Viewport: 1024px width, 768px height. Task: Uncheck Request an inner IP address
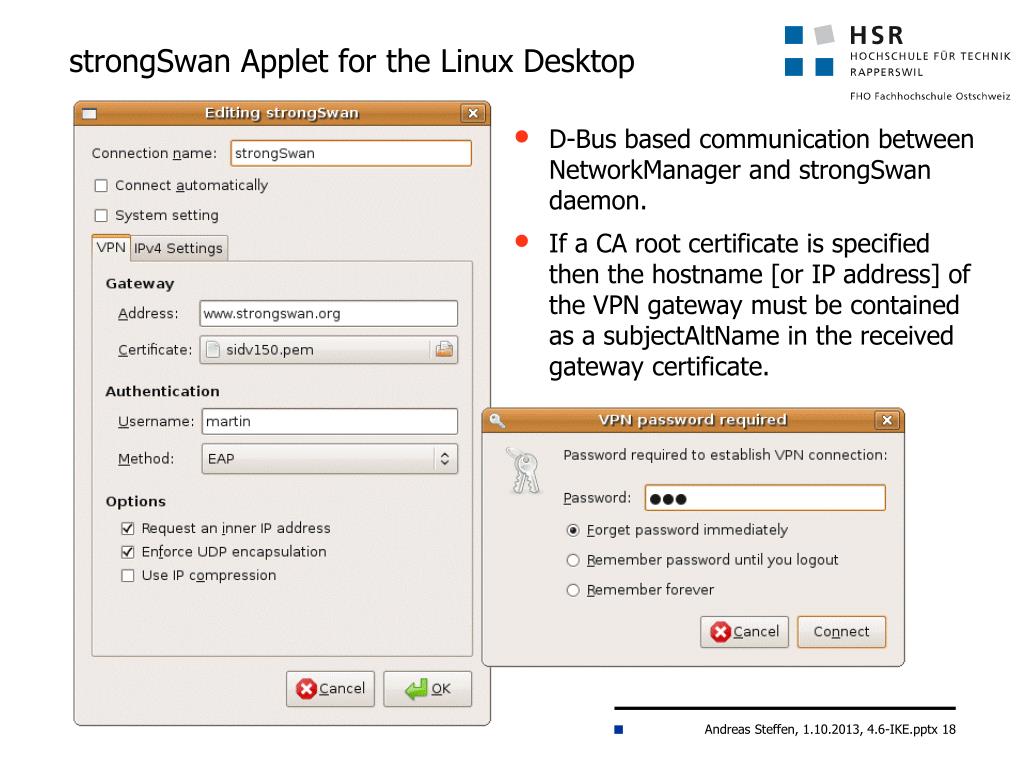tap(128, 528)
